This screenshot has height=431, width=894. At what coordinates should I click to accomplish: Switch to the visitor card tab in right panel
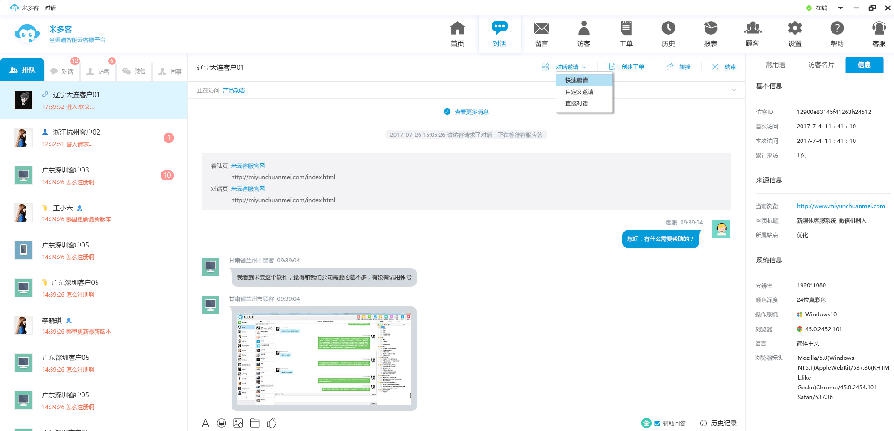point(820,66)
